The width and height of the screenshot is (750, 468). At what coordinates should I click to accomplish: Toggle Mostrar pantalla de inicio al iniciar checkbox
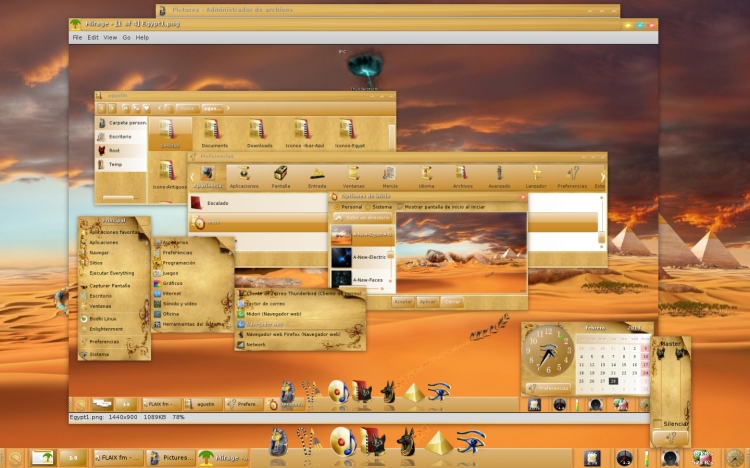coord(400,207)
